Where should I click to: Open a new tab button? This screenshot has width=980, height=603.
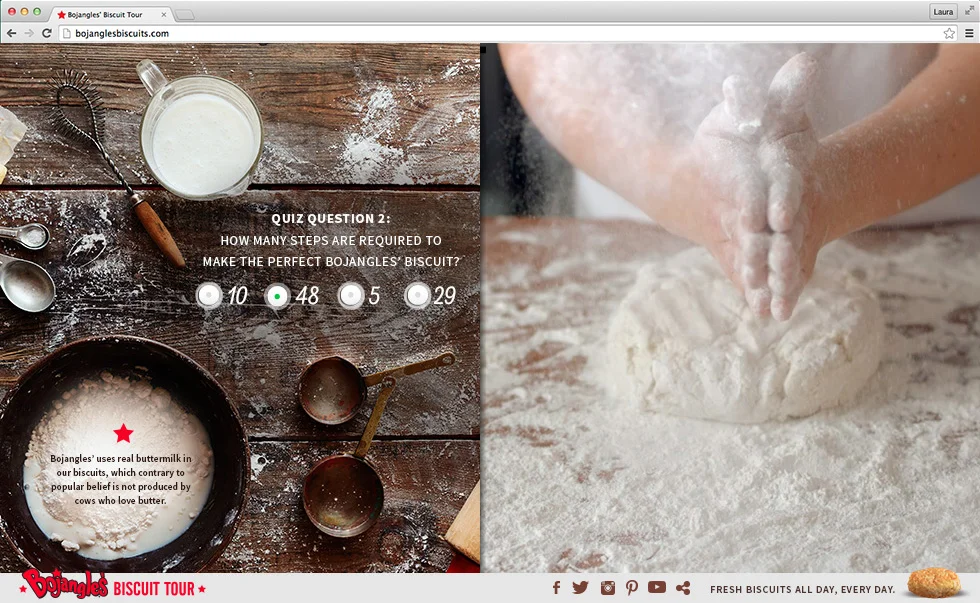[x=185, y=15]
